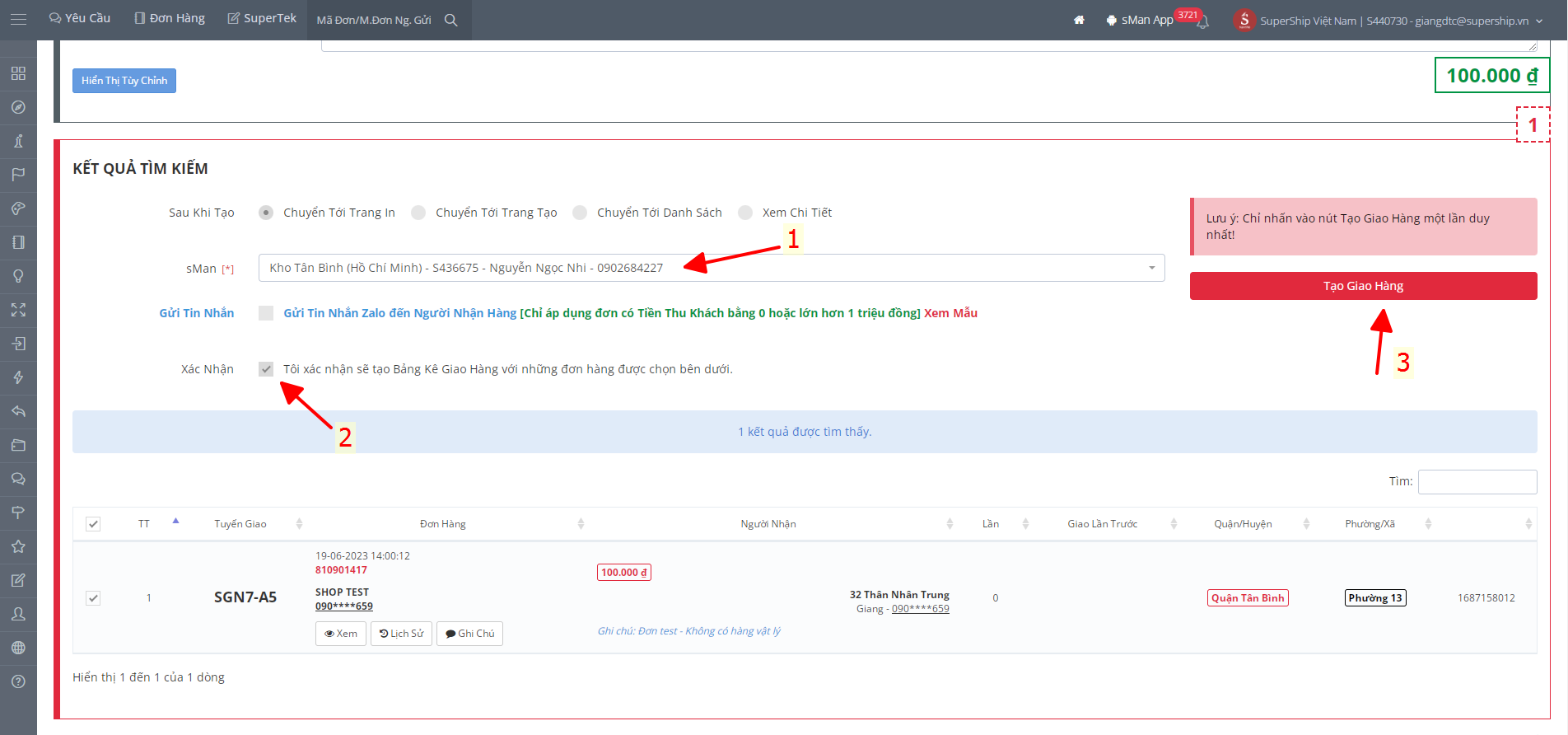This screenshot has height=735, width=1568.
Task: Click recipient phone 090****659 under Giang
Action: coord(921,609)
